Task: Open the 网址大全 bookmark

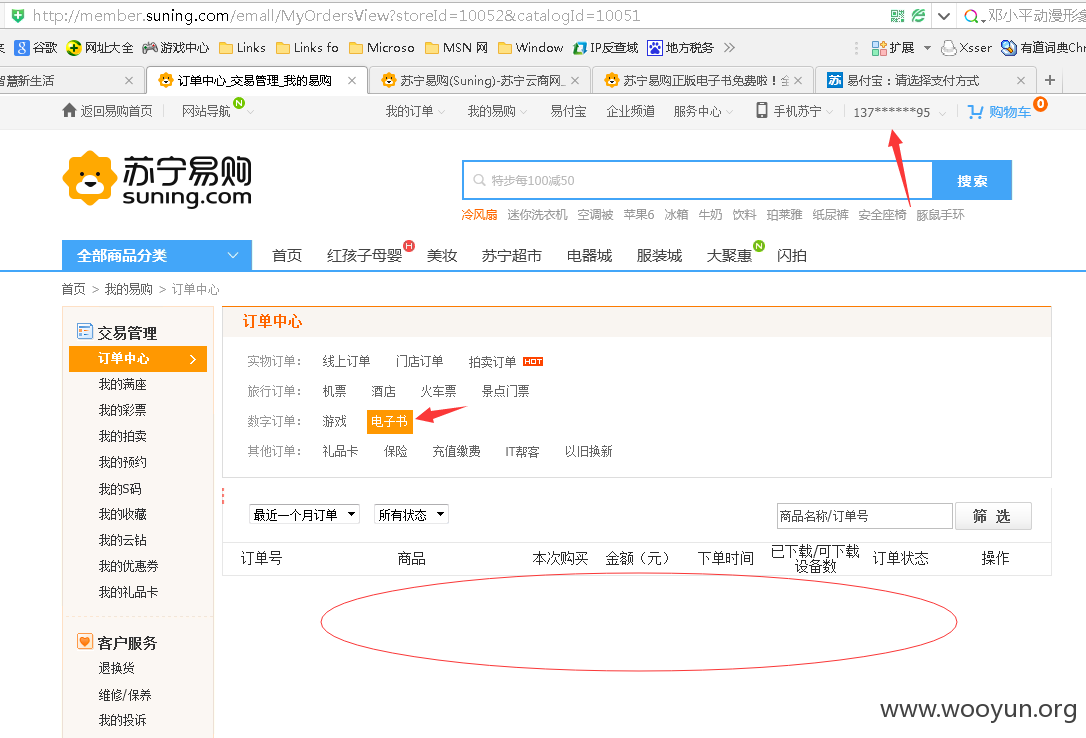Action: click(x=100, y=48)
